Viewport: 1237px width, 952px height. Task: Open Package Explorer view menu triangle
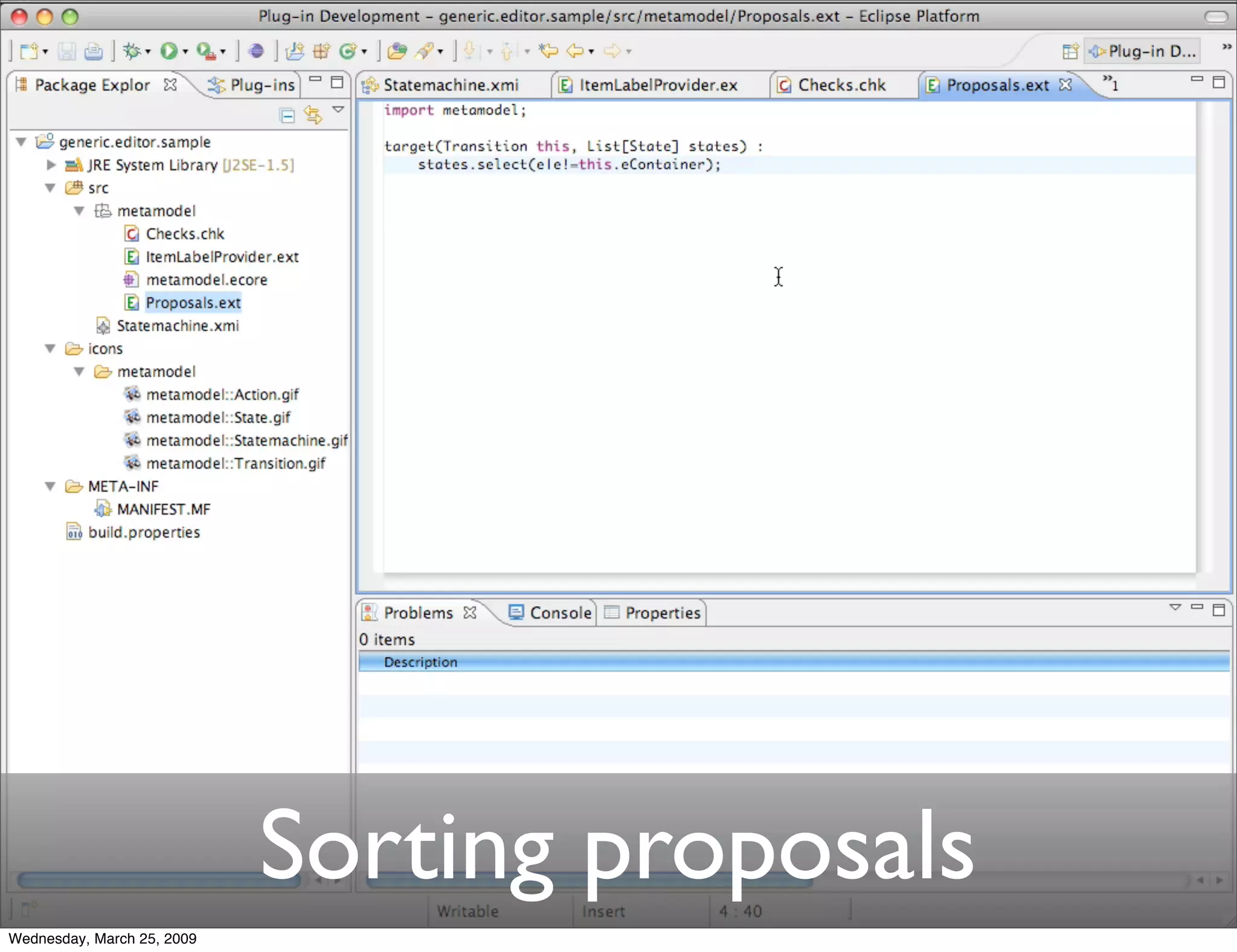click(x=338, y=110)
